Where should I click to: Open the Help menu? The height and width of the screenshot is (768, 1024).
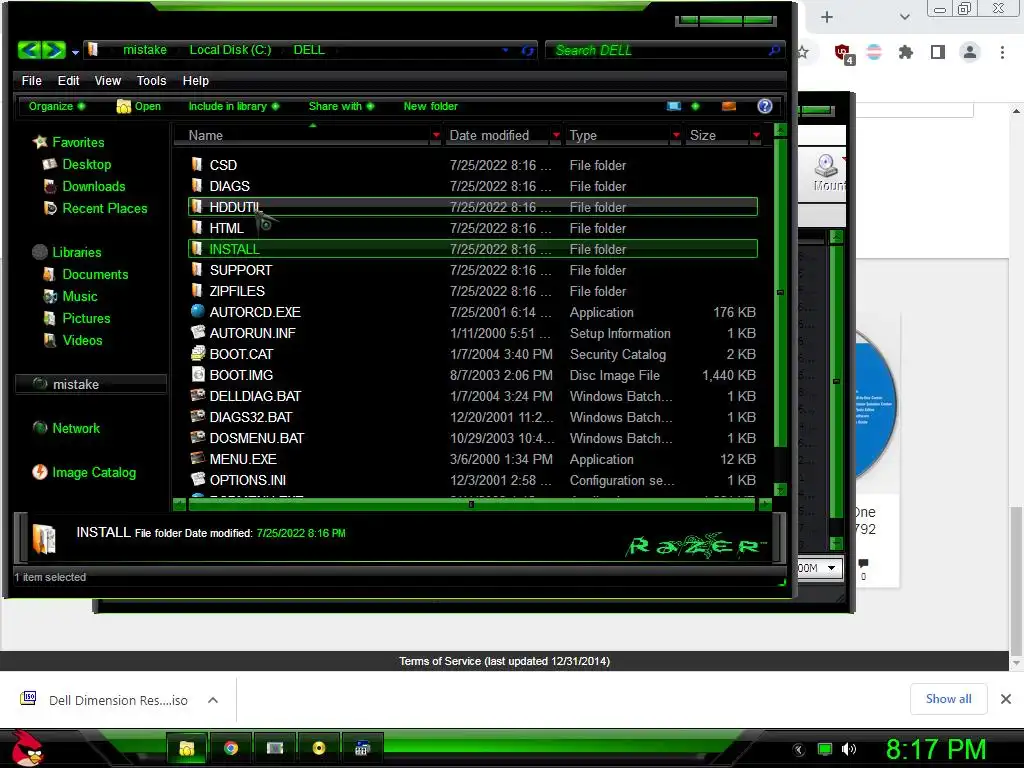195,80
